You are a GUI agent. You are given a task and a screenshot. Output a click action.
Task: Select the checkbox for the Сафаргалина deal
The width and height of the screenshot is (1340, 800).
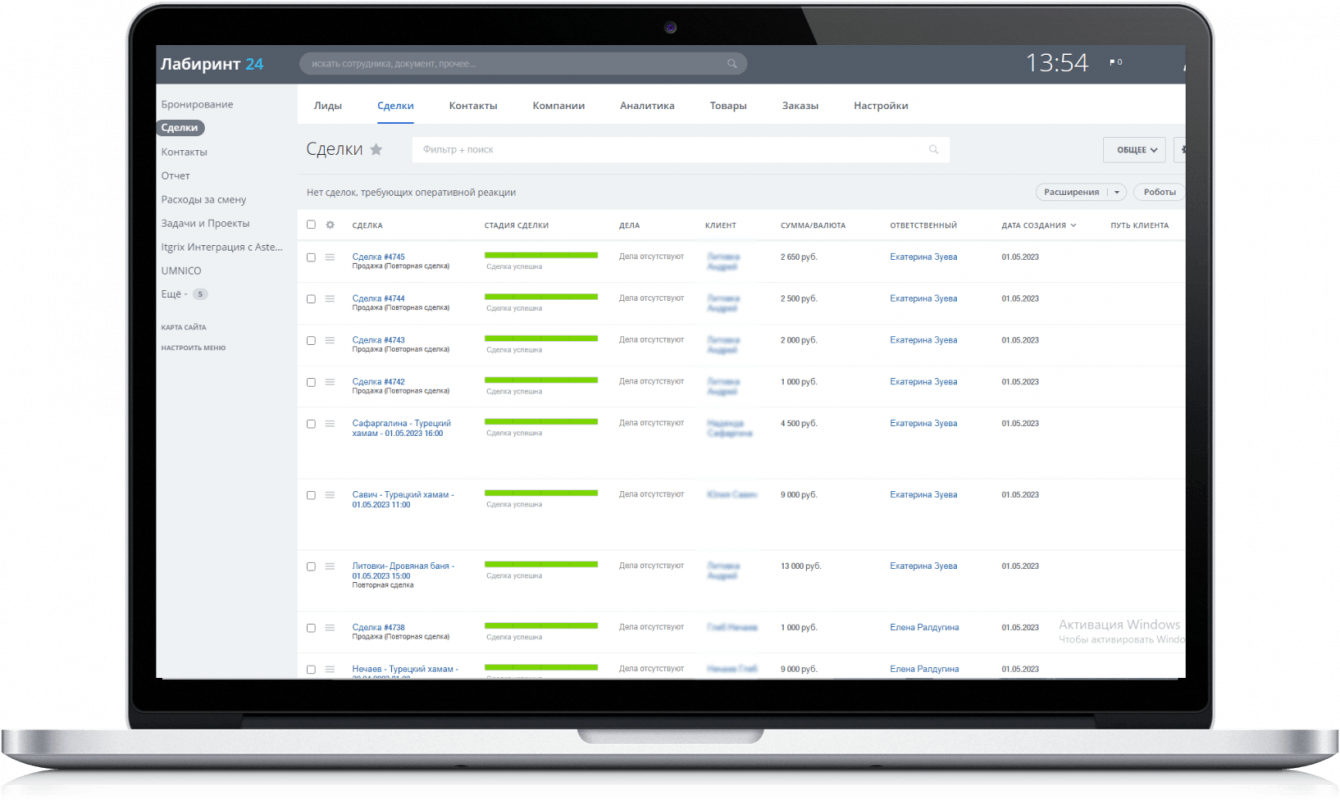coord(311,424)
